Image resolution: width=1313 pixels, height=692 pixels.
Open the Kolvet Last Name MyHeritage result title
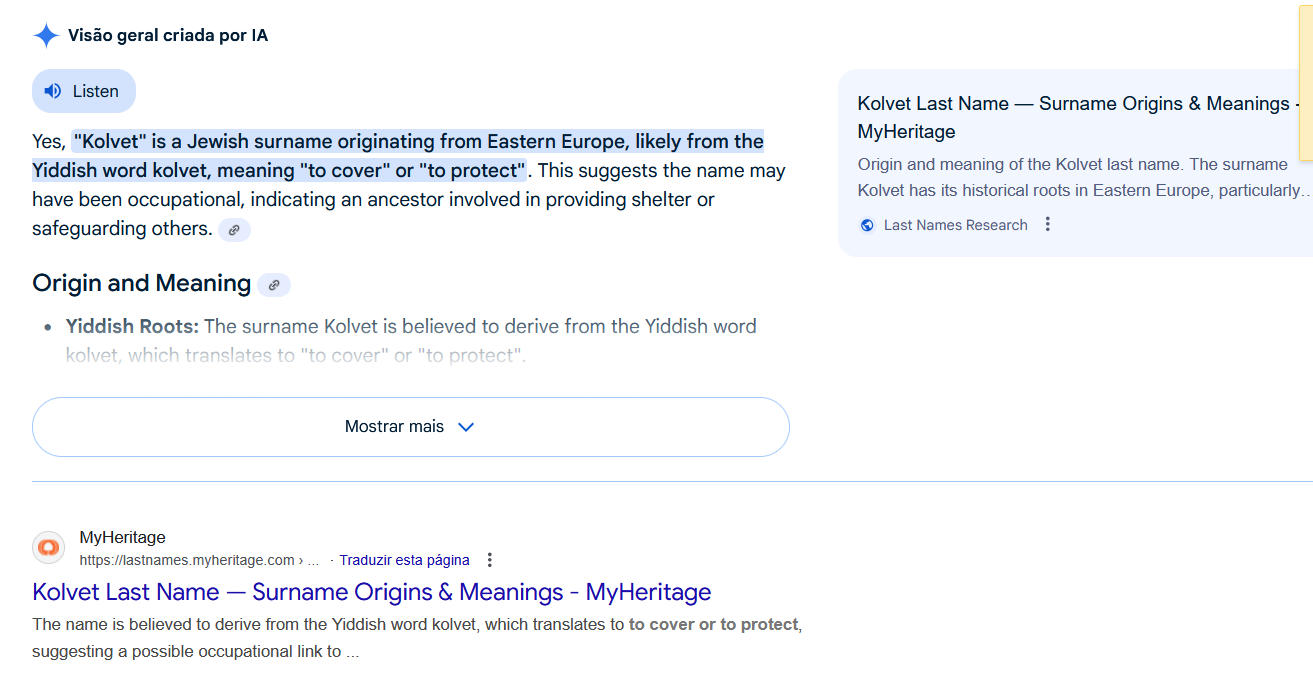point(372,592)
